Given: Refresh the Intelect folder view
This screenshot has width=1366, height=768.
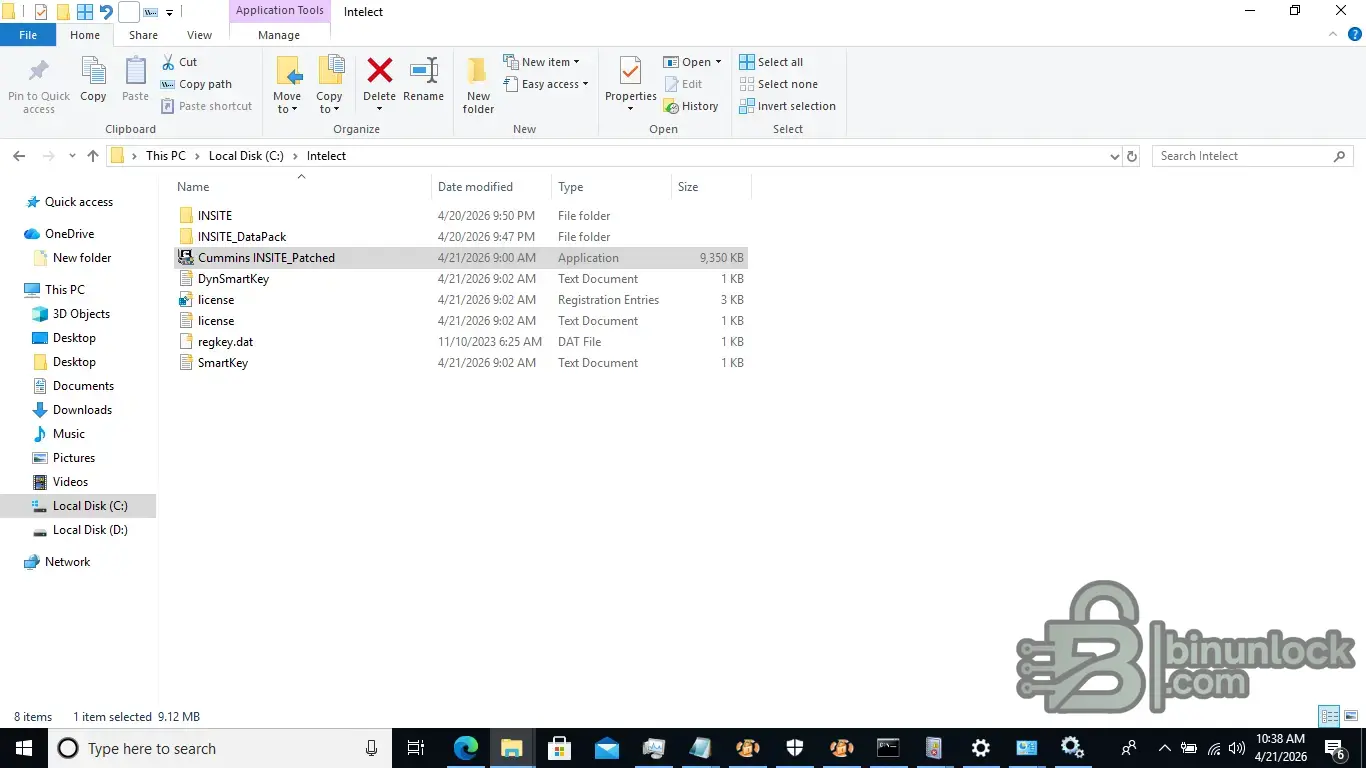Looking at the screenshot, I should 1132,156.
